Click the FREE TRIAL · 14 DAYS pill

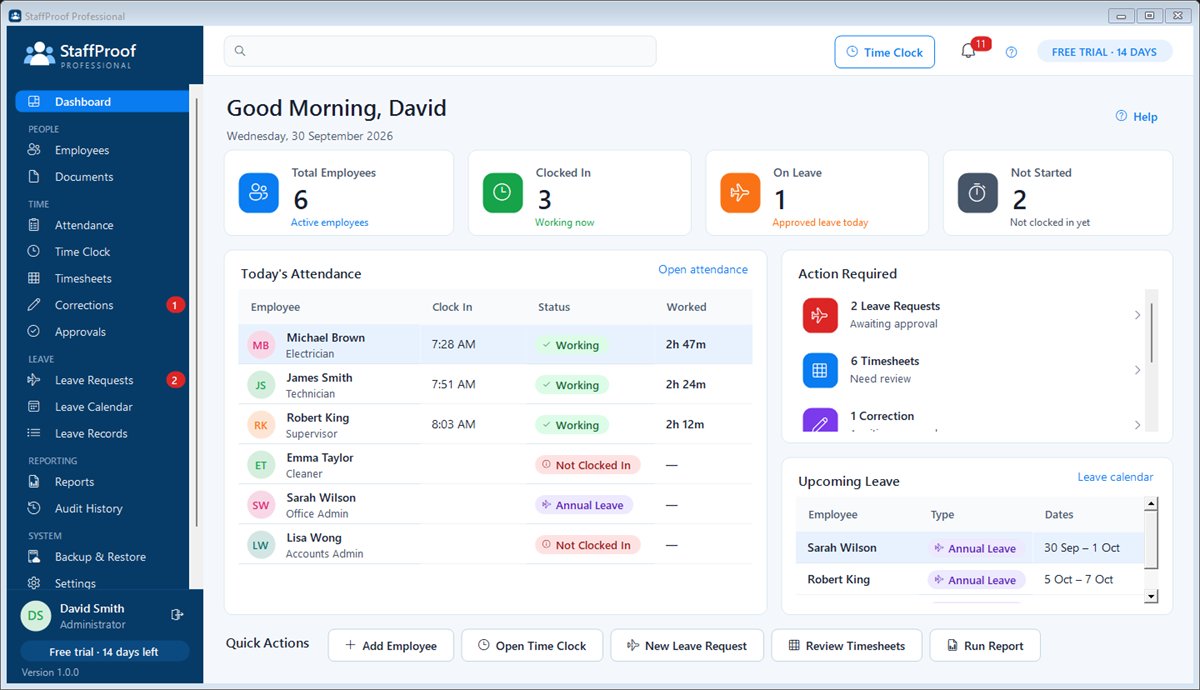pos(1104,52)
